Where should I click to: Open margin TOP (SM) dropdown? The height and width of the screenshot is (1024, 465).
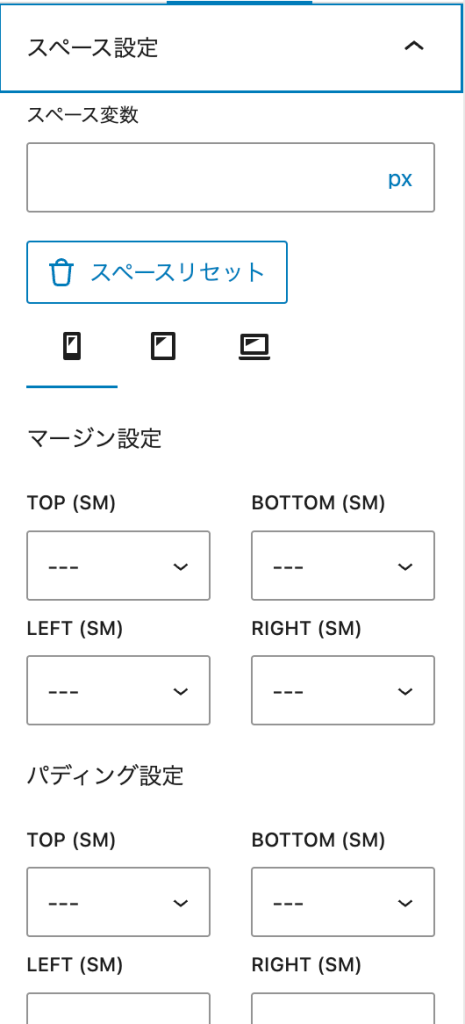[118, 566]
